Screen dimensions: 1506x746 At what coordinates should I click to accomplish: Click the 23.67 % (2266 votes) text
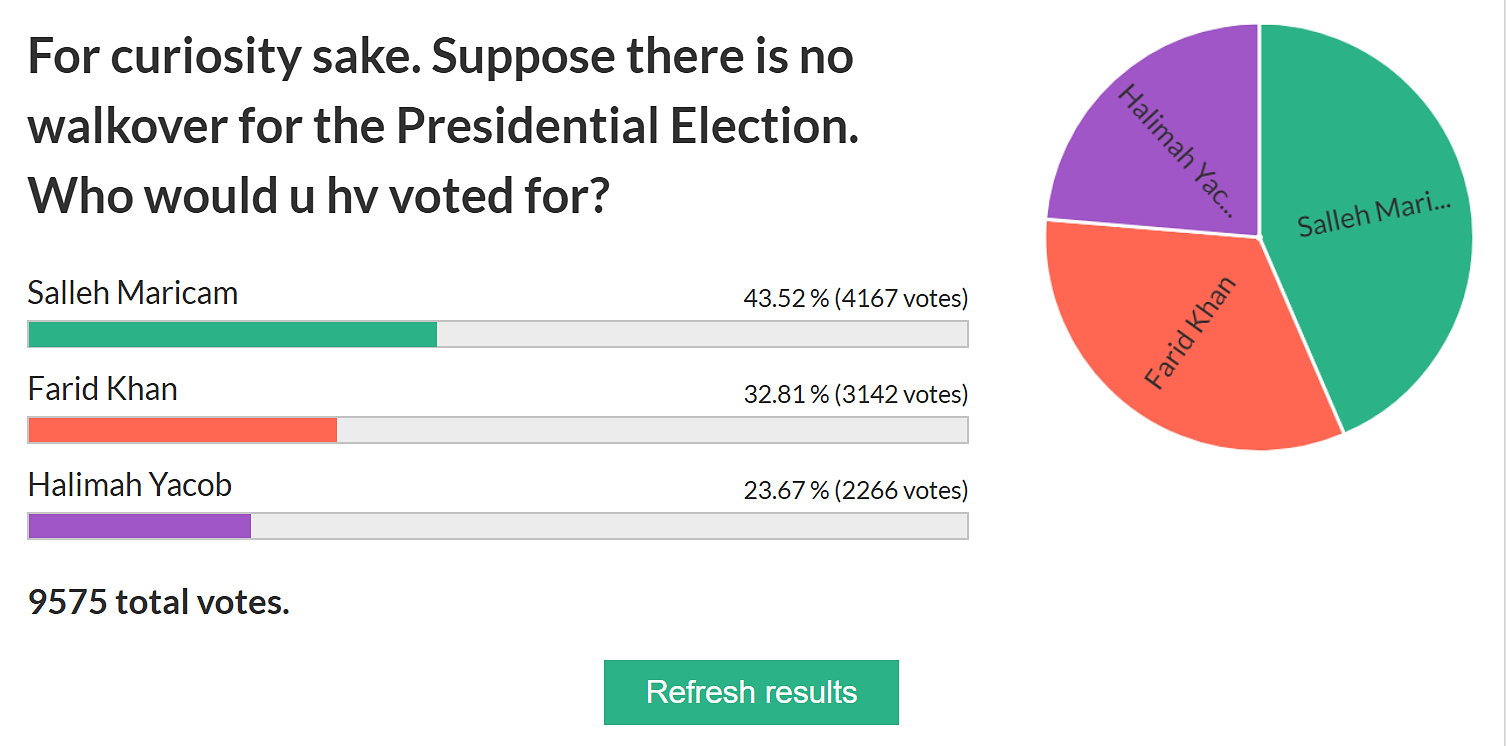(856, 490)
